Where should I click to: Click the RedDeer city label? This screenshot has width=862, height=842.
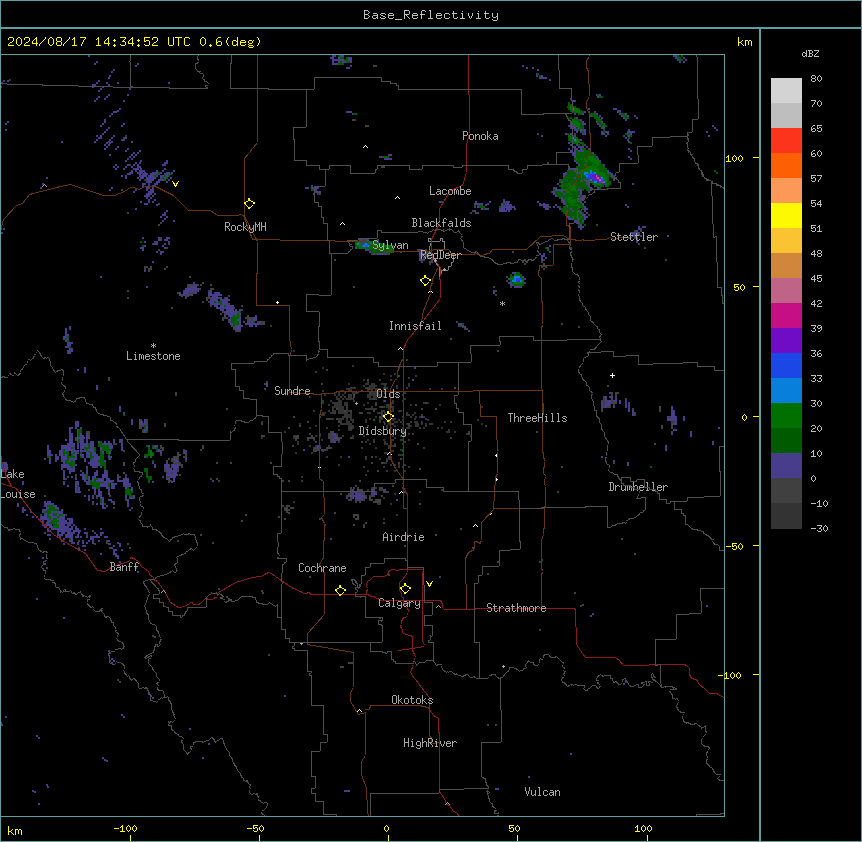440,255
